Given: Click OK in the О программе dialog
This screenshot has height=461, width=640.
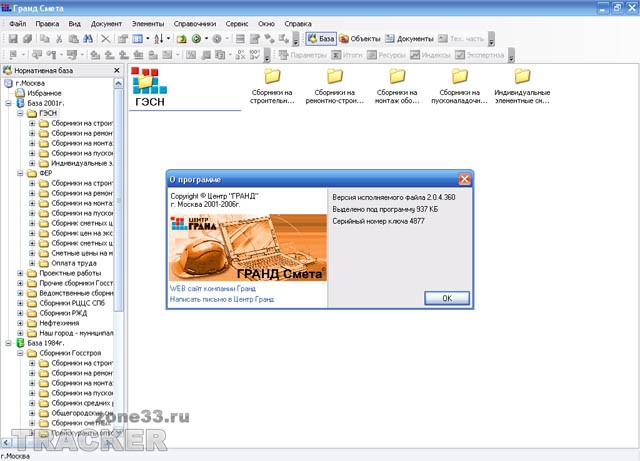Looking at the screenshot, I should coord(447,298).
